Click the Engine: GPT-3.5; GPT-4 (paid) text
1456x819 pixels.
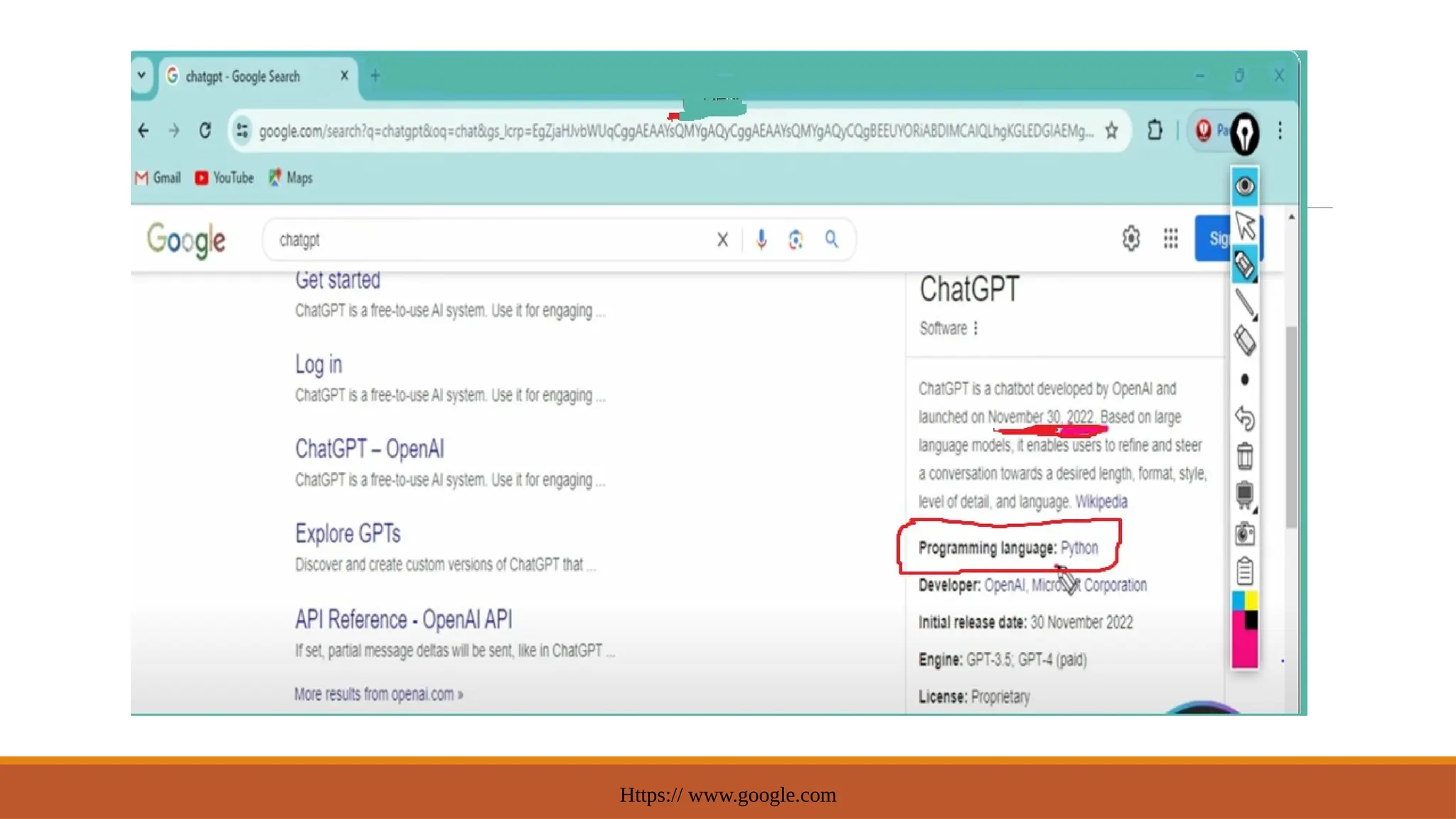pos(1003,660)
